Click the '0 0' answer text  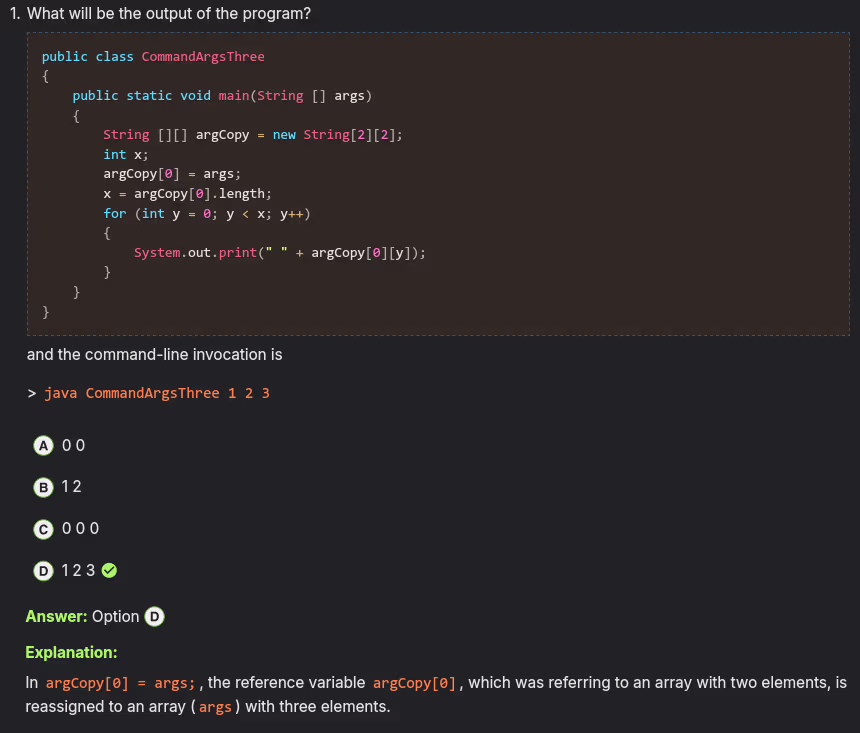click(x=73, y=445)
